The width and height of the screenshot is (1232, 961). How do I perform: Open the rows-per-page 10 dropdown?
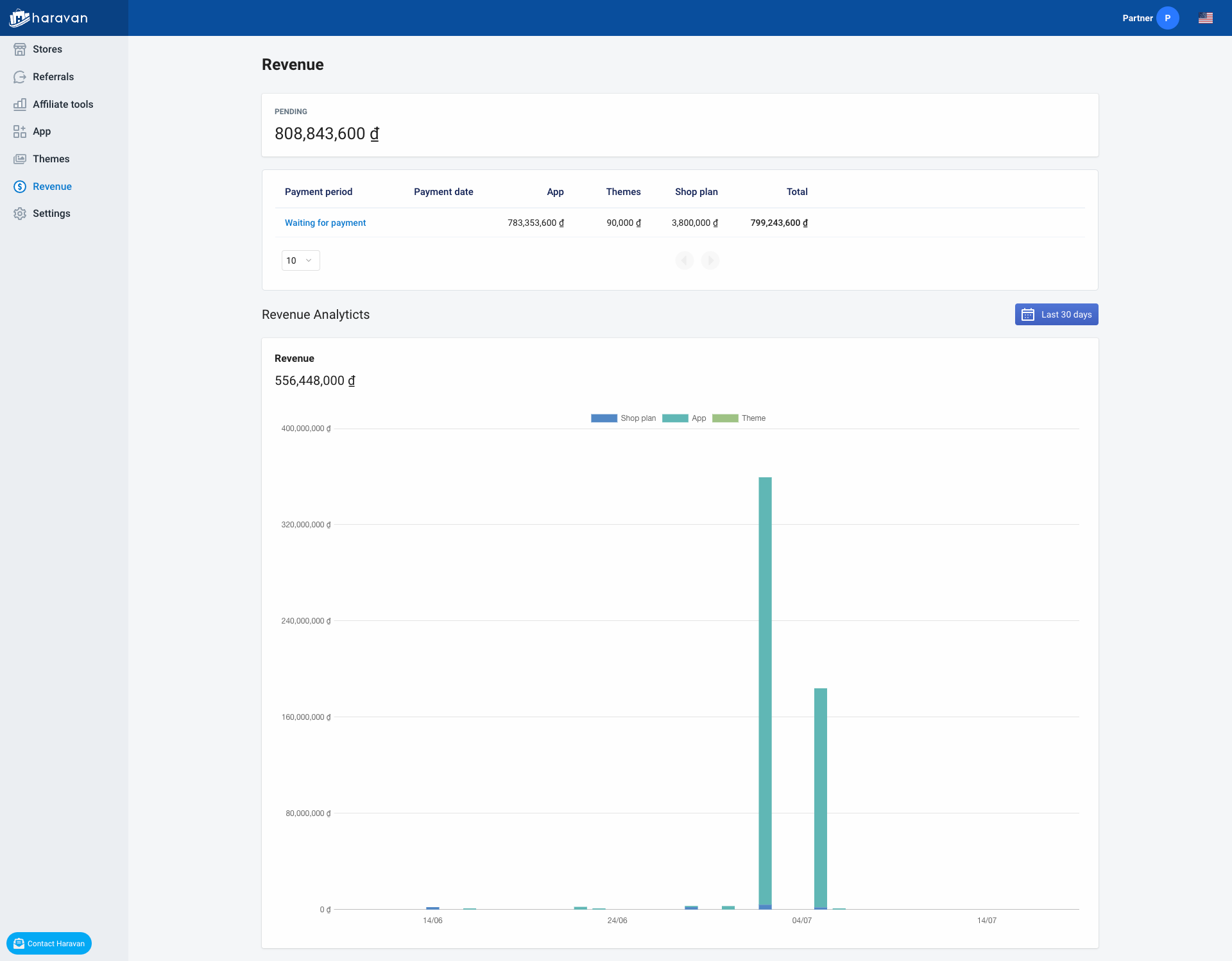pyautogui.click(x=300, y=260)
